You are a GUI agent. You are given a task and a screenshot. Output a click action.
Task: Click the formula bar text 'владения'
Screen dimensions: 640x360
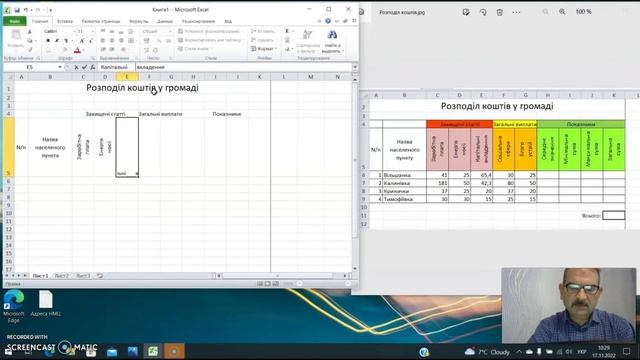(150, 67)
